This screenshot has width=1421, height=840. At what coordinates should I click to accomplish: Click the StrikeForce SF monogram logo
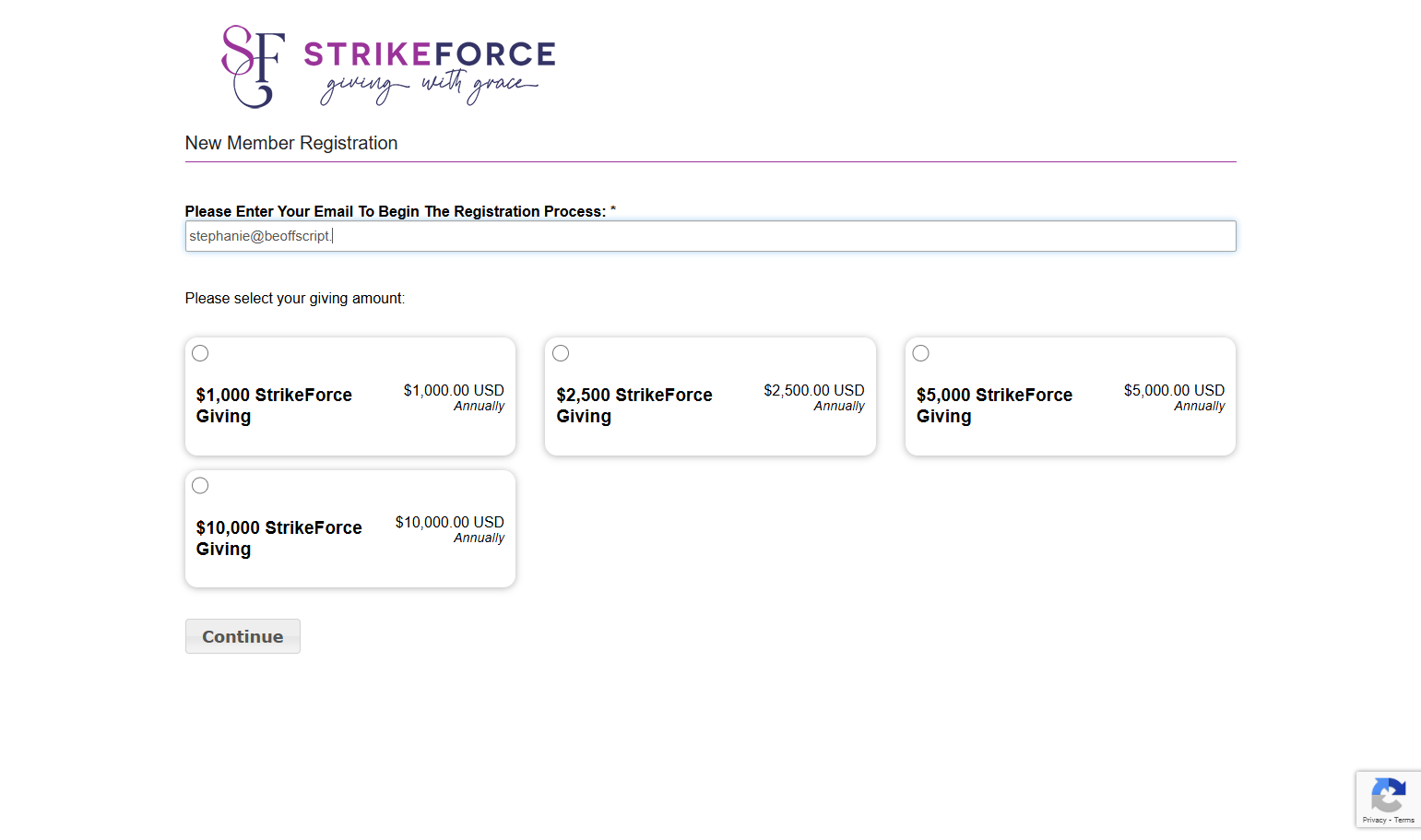(252, 66)
